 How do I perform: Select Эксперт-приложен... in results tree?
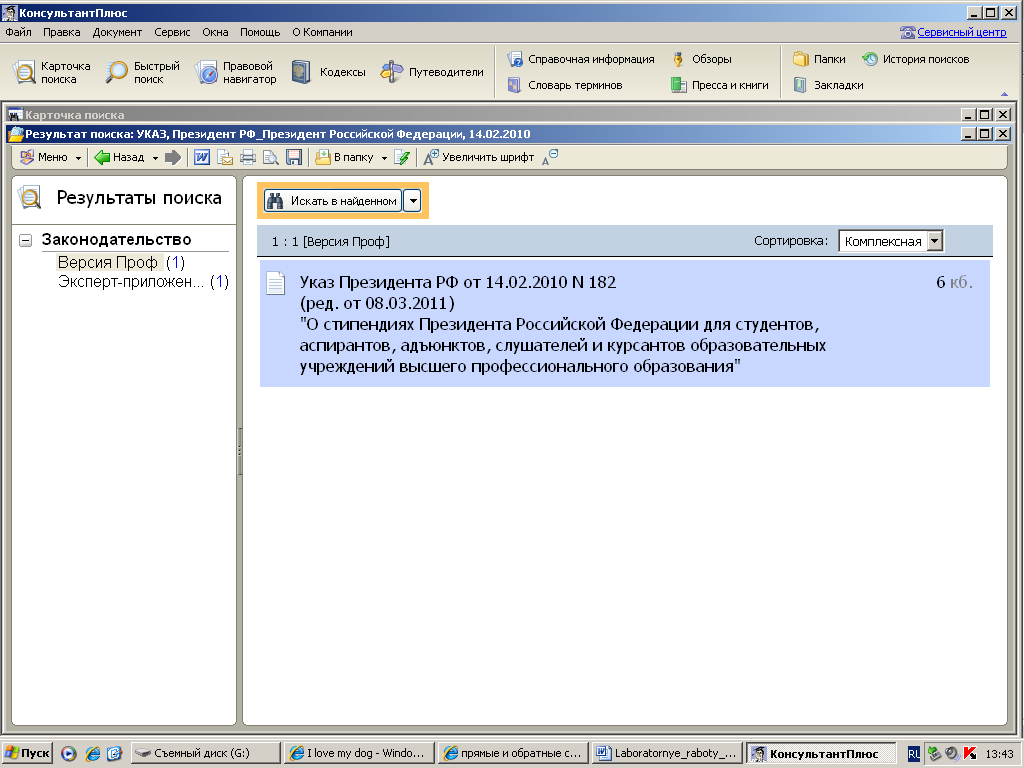pos(131,281)
